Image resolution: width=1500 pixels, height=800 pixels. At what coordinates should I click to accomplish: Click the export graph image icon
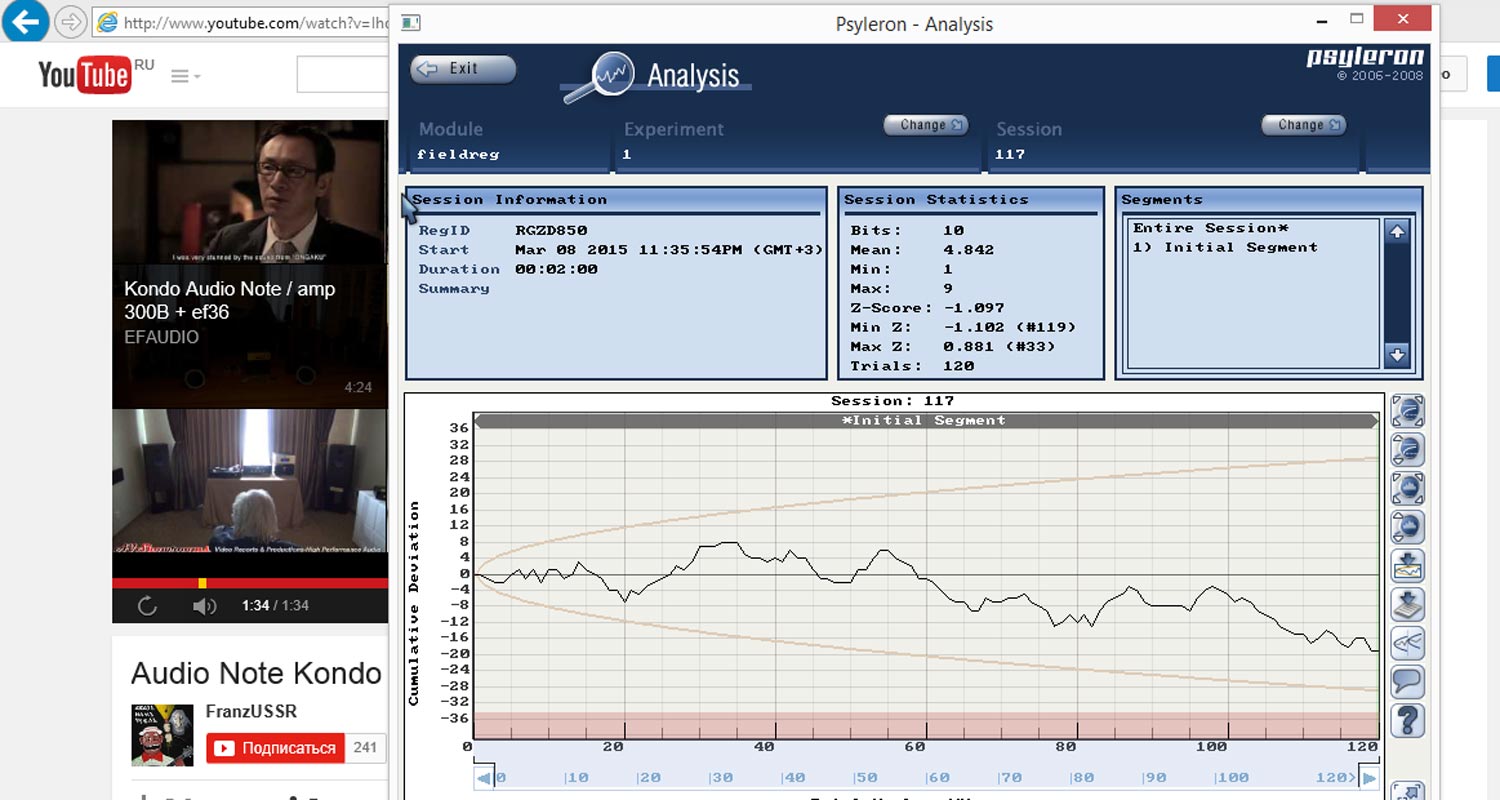tap(1408, 566)
